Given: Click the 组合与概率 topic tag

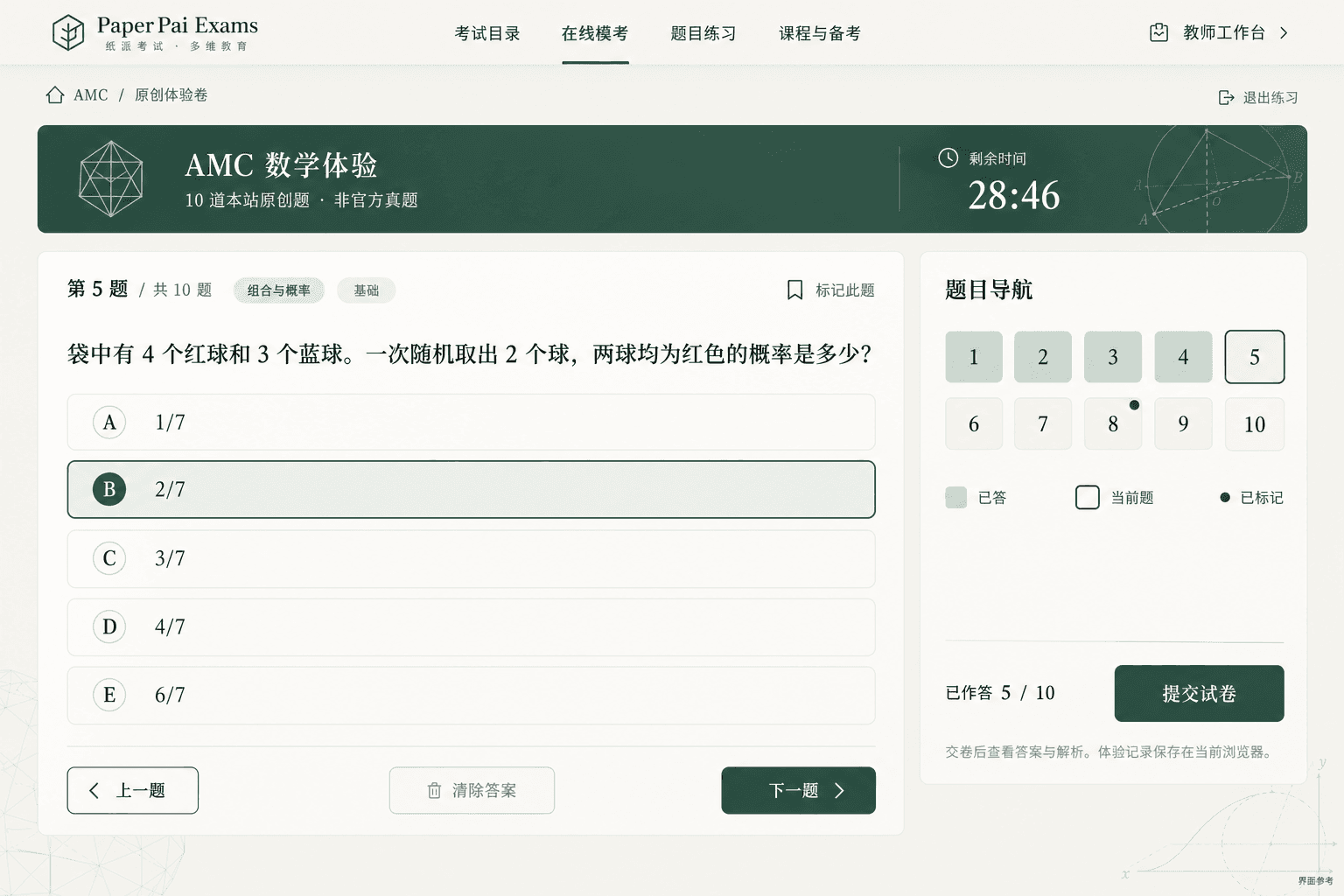Looking at the screenshot, I should coord(279,290).
